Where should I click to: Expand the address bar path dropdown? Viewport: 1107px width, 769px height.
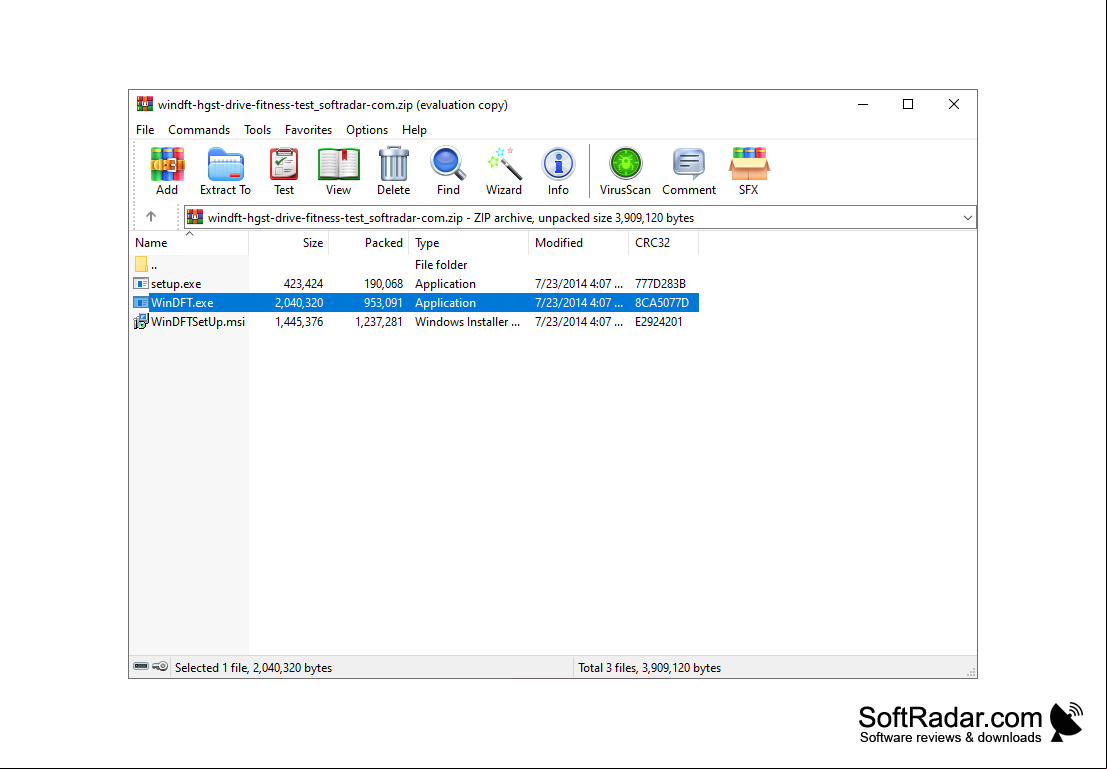(968, 217)
